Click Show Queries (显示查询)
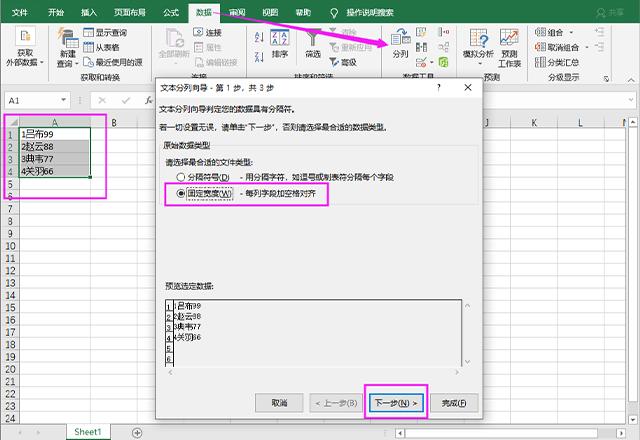The height and width of the screenshot is (440, 640). click(105, 32)
